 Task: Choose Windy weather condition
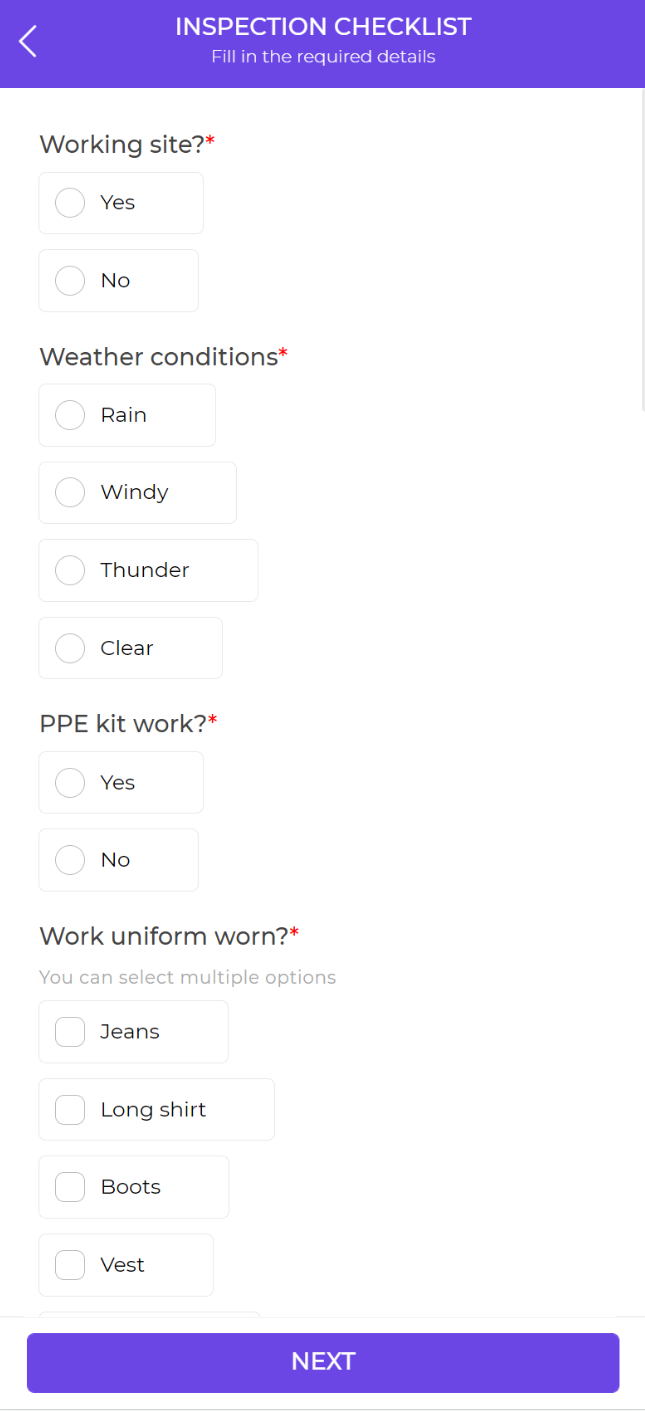click(x=70, y=493)
